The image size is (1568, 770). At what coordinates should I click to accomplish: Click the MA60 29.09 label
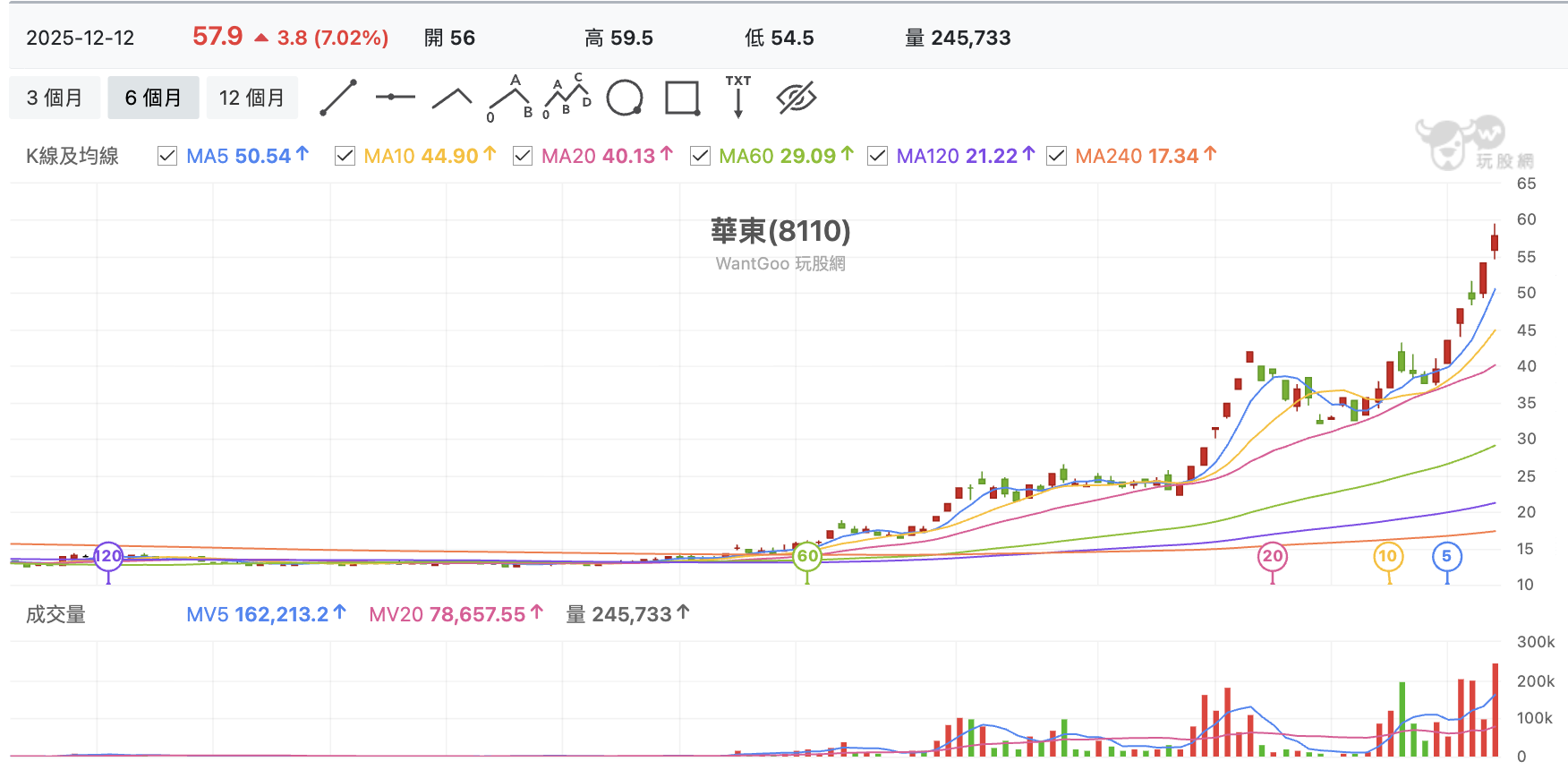click(x=786, y=156)
